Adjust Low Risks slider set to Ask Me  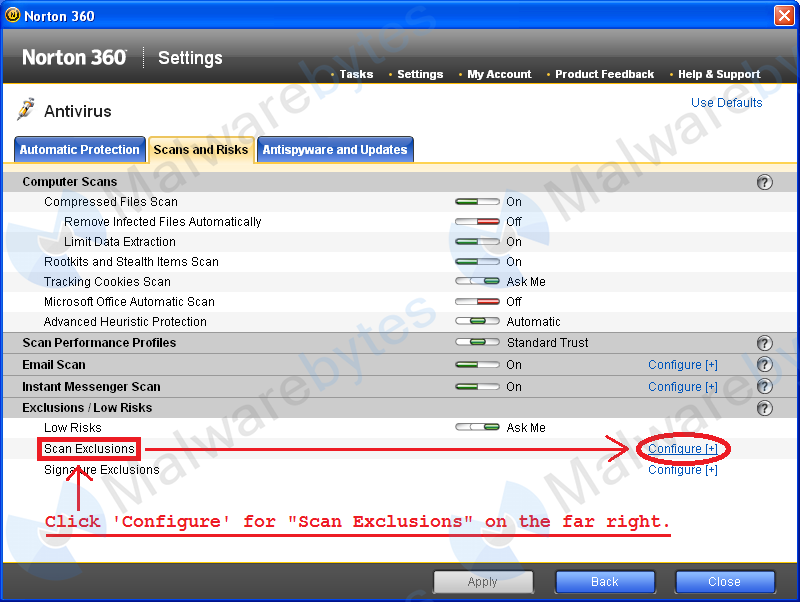(x=477, y=427)
